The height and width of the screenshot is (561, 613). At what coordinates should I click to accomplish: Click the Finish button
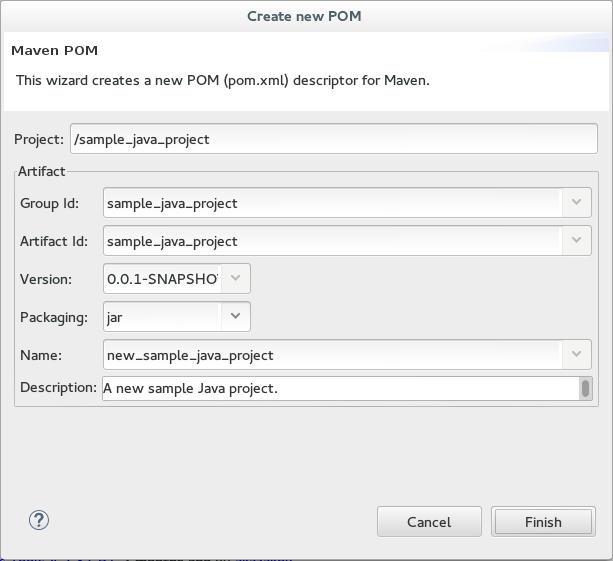(x=543, y=522)
